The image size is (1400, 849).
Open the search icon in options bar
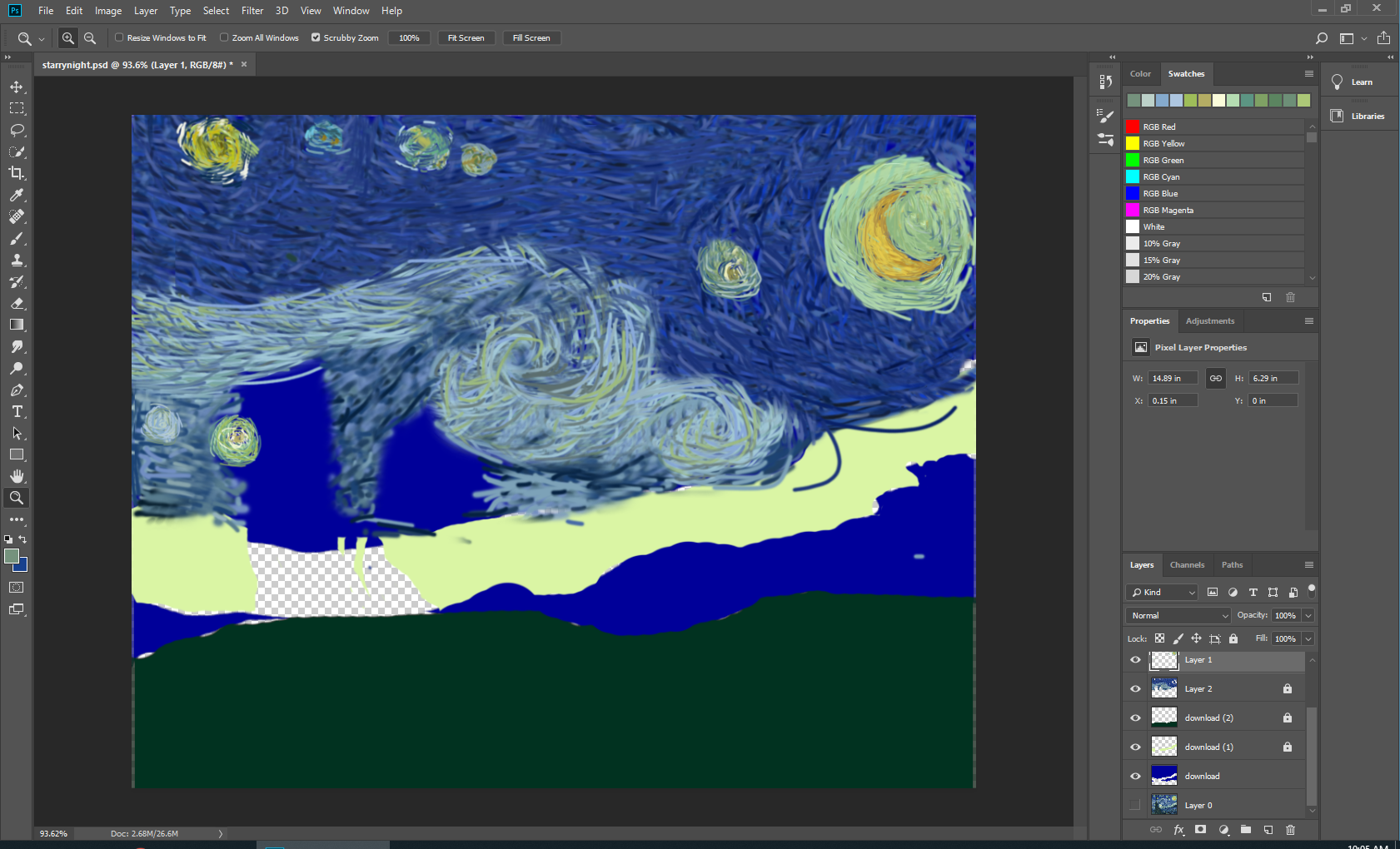point(1321,38)
